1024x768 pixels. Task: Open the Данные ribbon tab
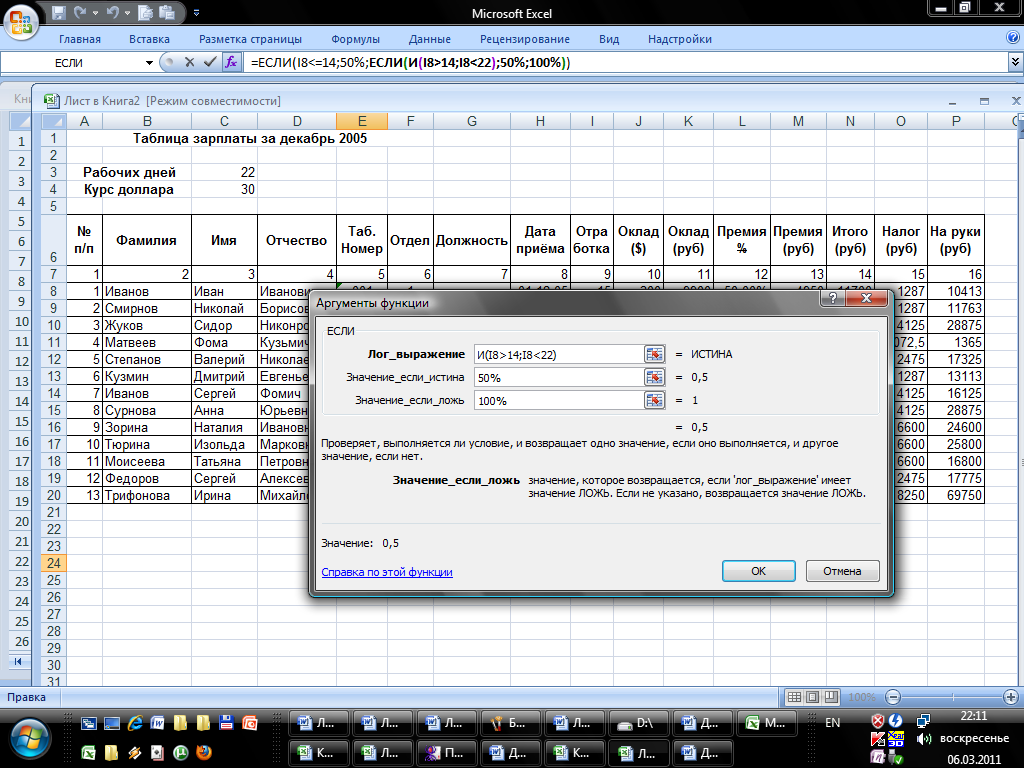click(430, 39)
